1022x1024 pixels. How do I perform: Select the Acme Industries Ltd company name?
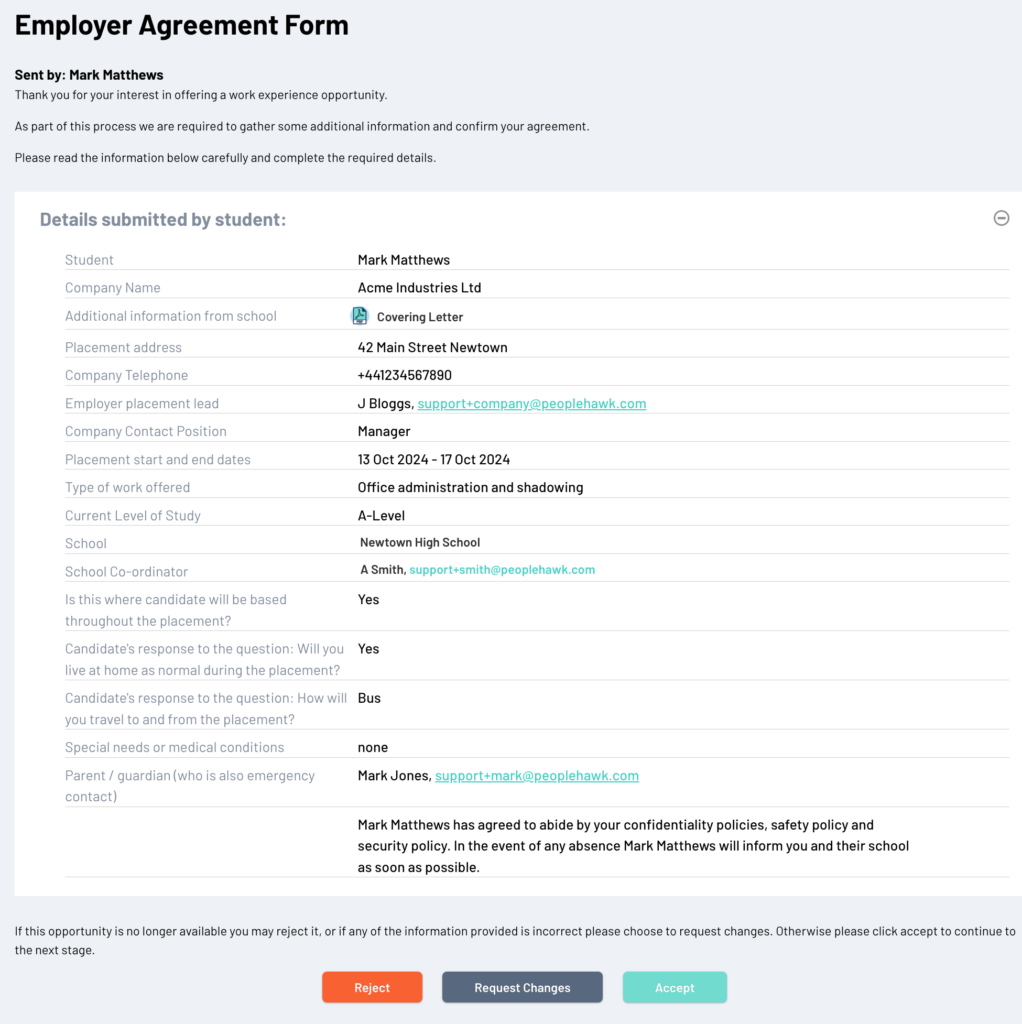point(419,288)
